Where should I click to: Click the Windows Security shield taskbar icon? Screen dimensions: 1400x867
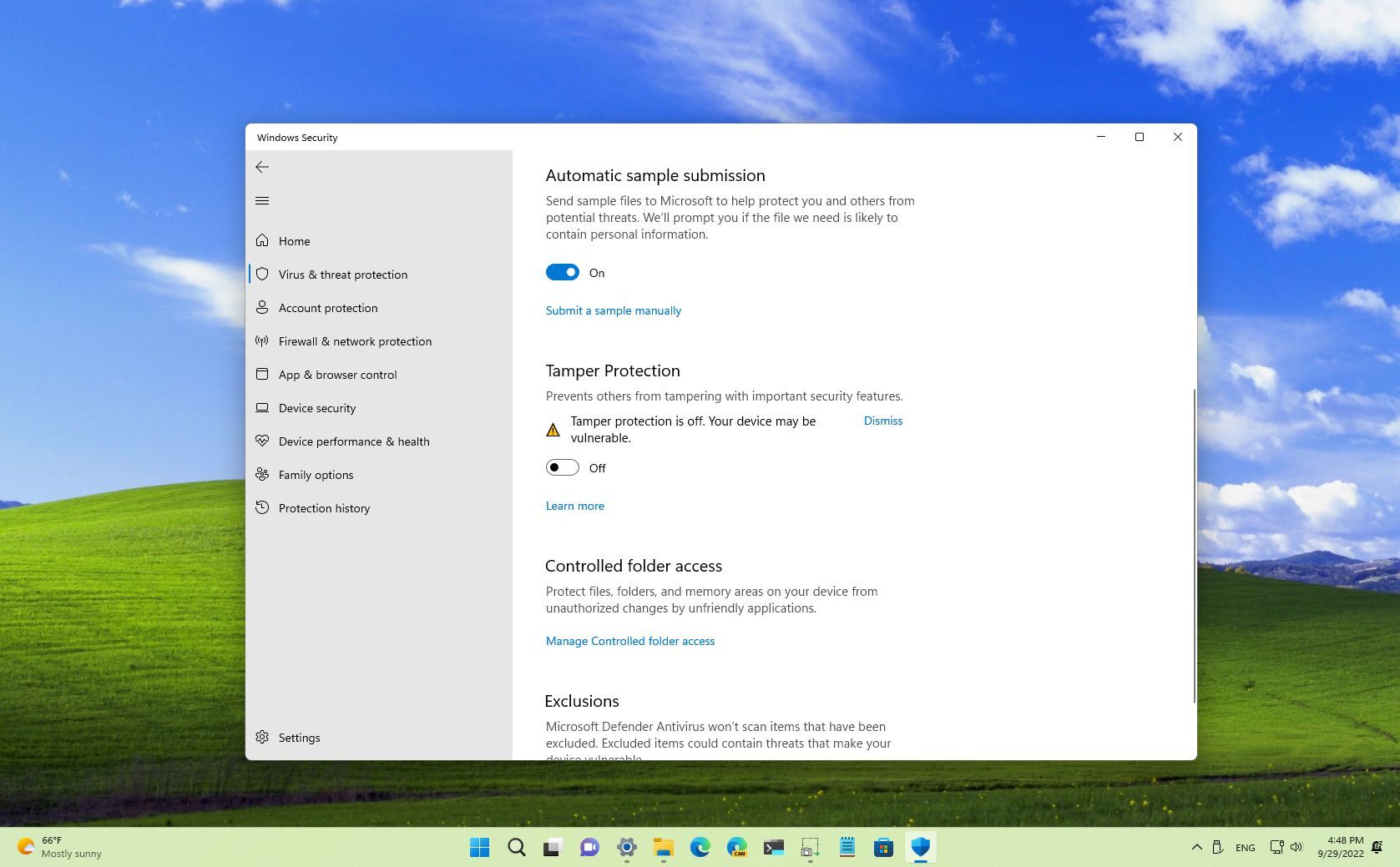(x=920, y=847)
